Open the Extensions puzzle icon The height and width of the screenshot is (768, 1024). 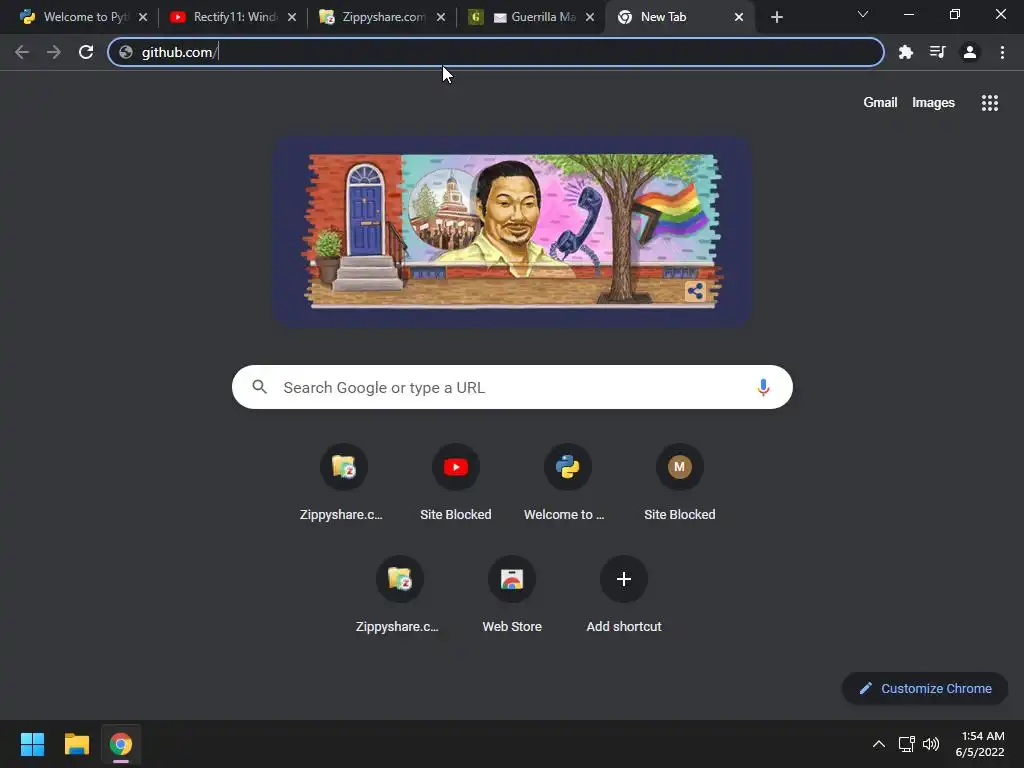coord(905,52)
